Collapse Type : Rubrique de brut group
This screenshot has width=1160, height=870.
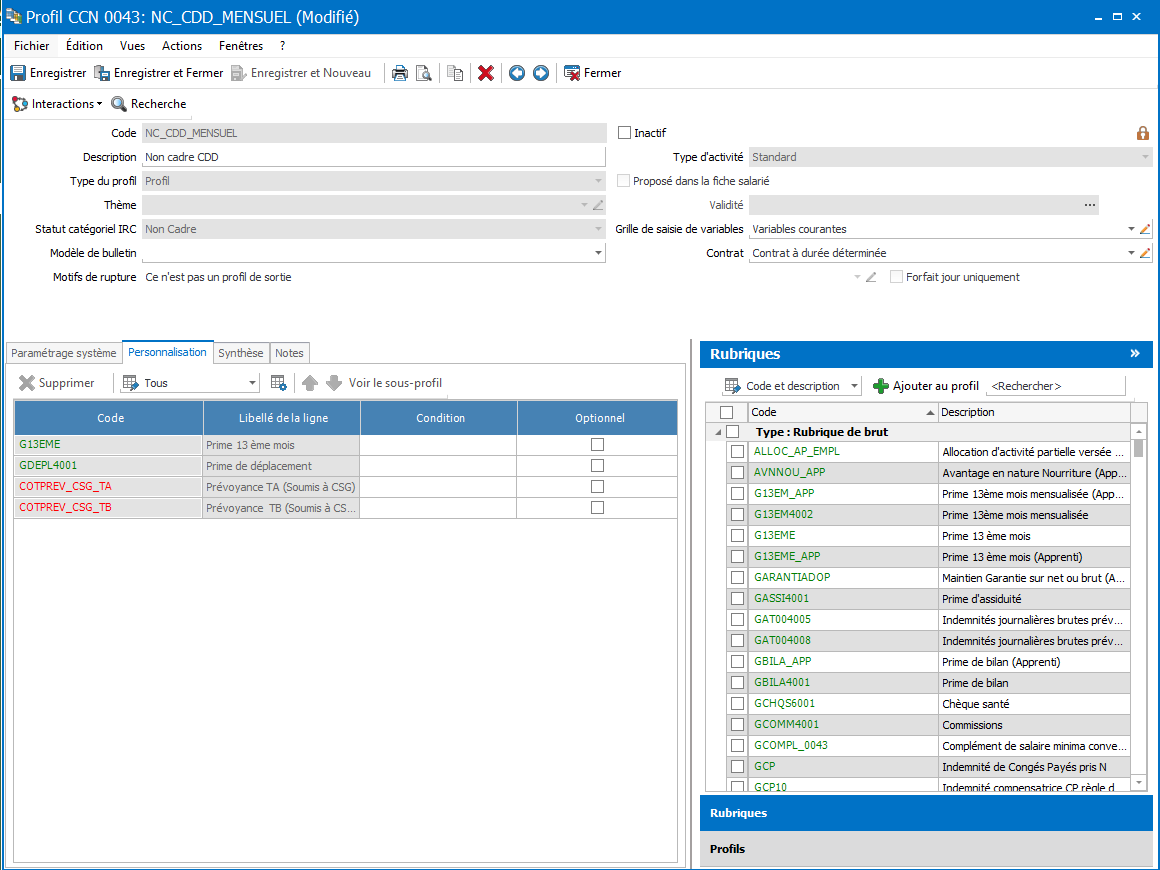click(x=718, y=432)
